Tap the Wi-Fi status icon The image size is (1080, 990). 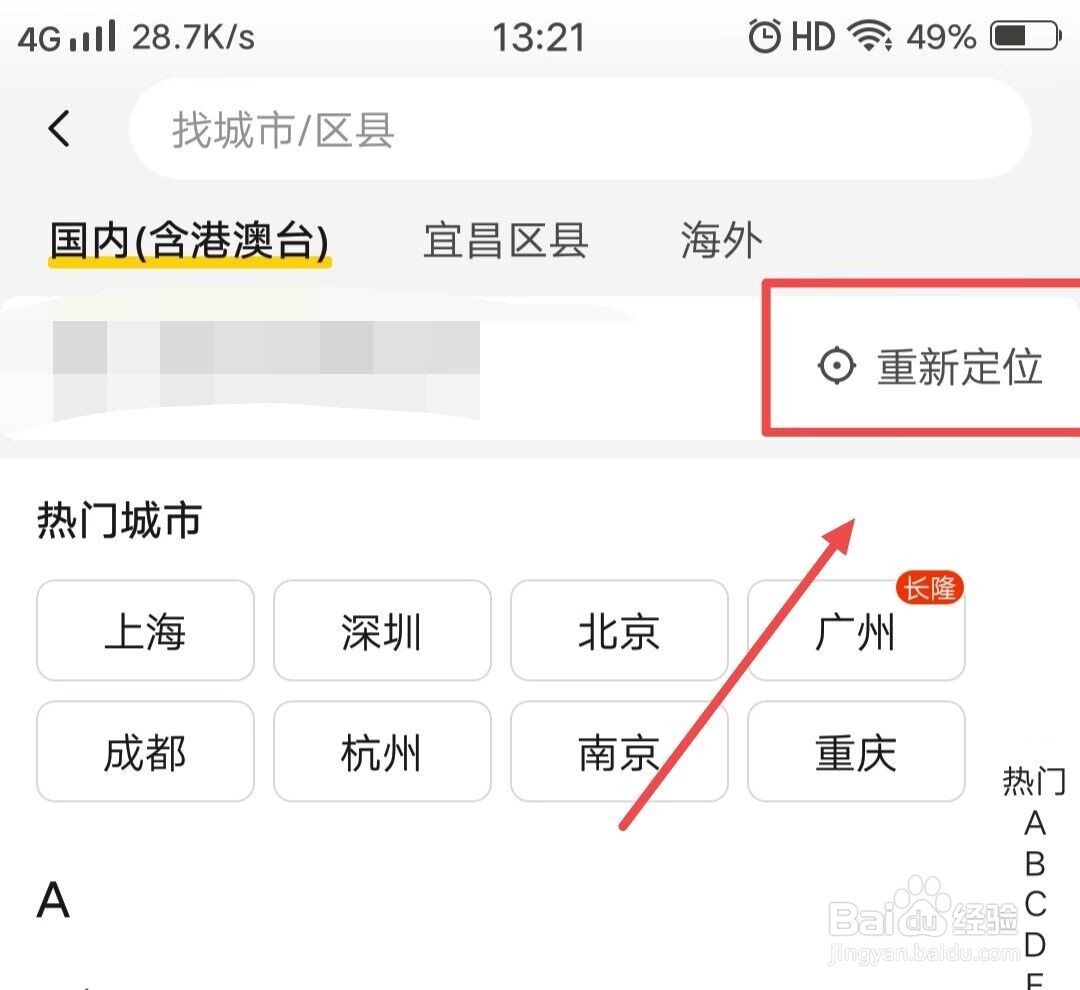[x=871, y=35]
